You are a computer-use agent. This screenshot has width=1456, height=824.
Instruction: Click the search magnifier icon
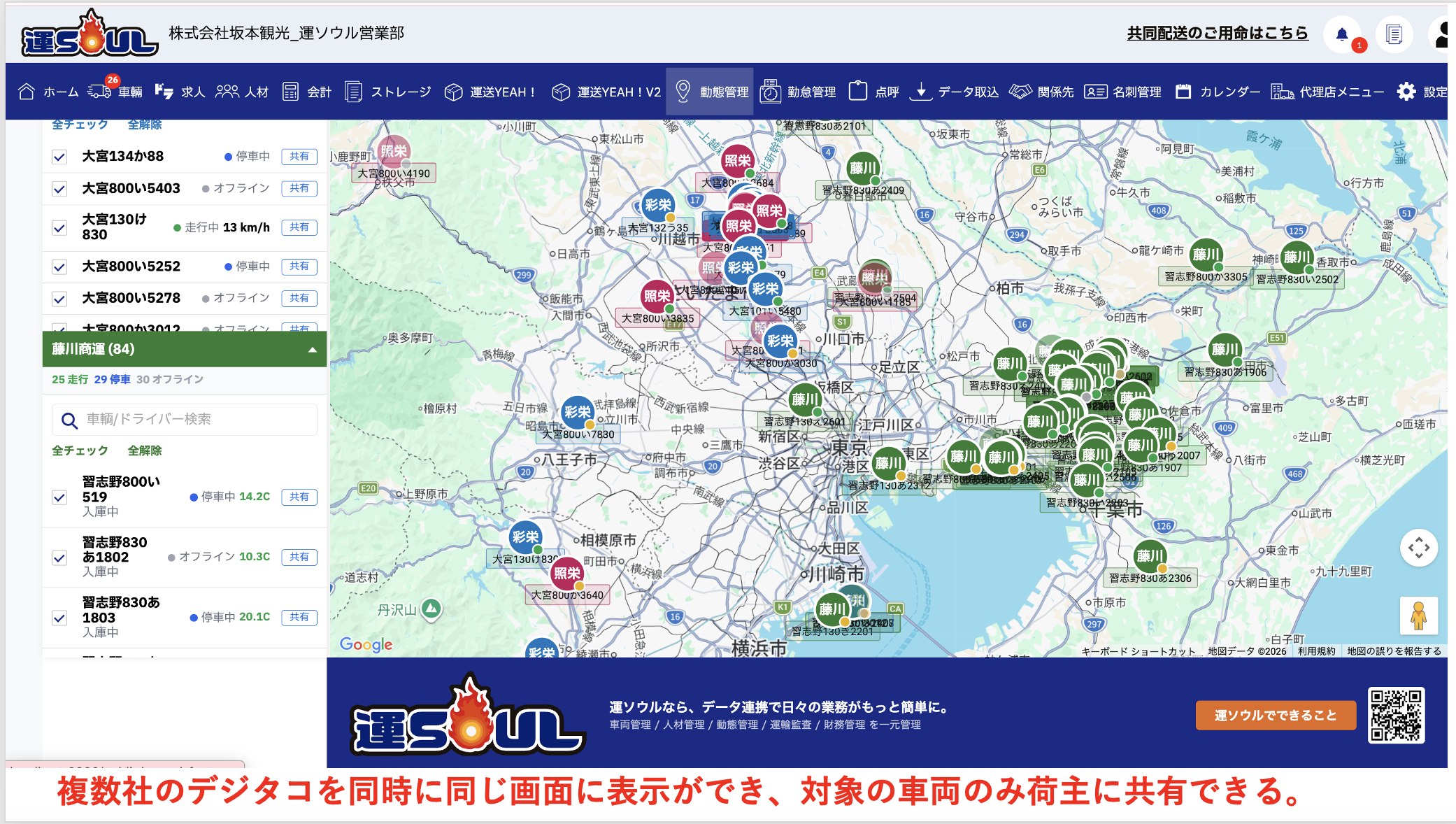pos(69,420)
